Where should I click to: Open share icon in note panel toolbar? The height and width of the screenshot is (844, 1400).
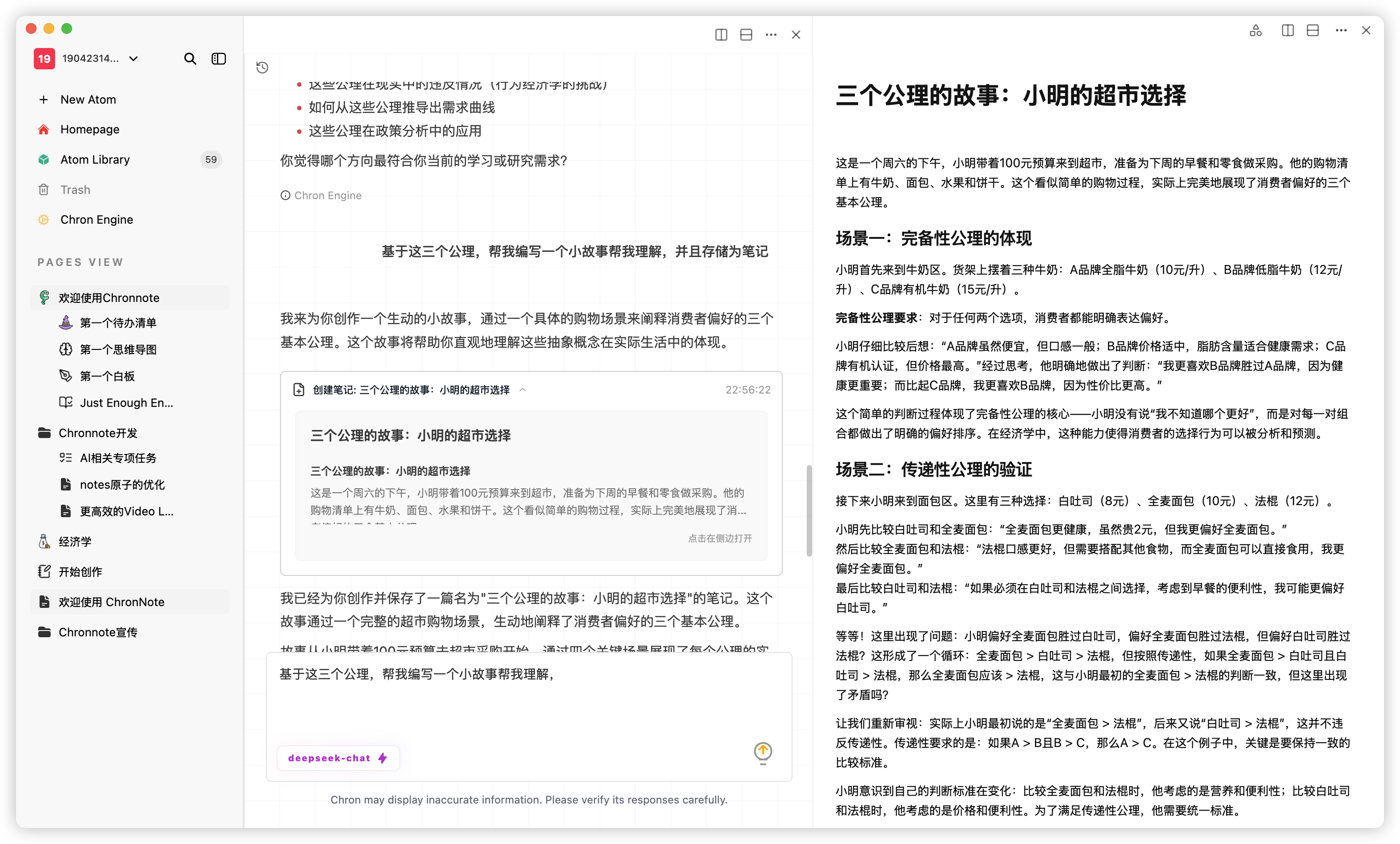[1255, 31]
